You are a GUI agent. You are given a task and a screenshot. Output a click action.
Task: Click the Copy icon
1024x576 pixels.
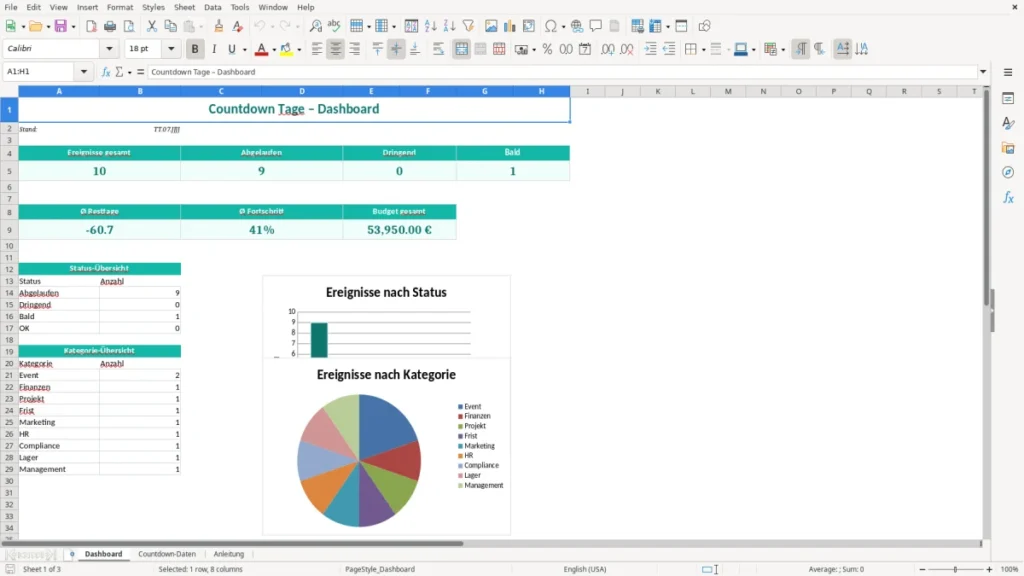pyautogui.click(x=170, y=26)
